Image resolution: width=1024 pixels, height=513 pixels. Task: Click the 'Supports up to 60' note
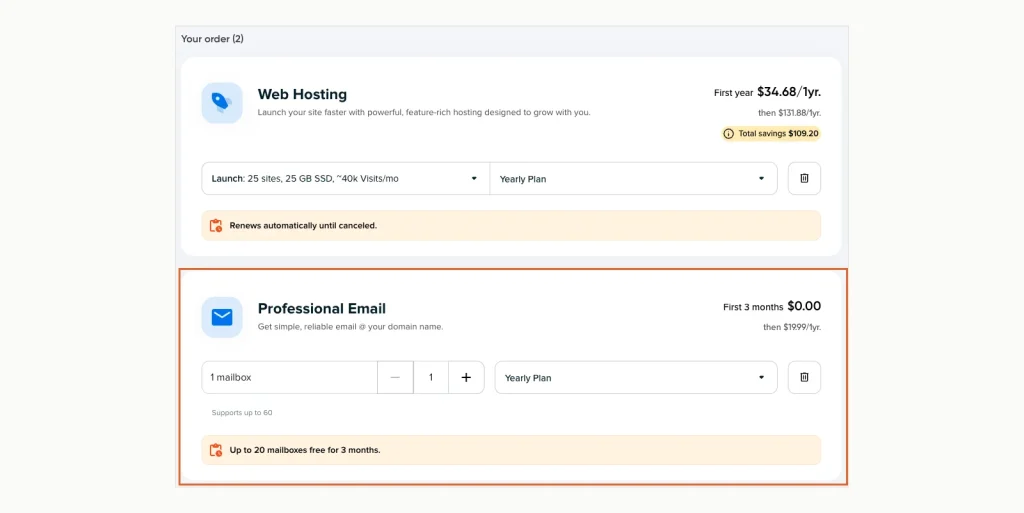pyautogui.click(x=242, y=412)
